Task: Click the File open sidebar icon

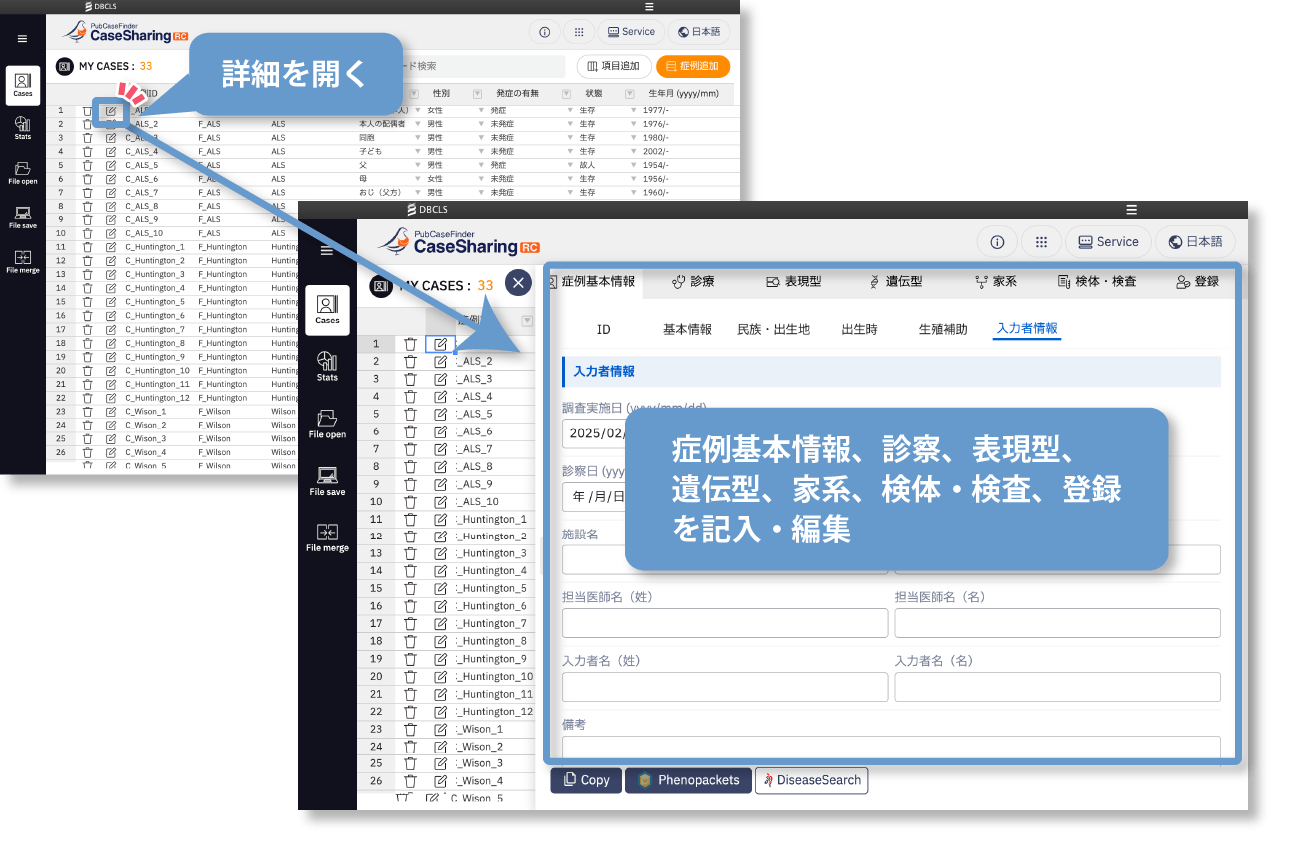Action: click(x=327, y=423)
